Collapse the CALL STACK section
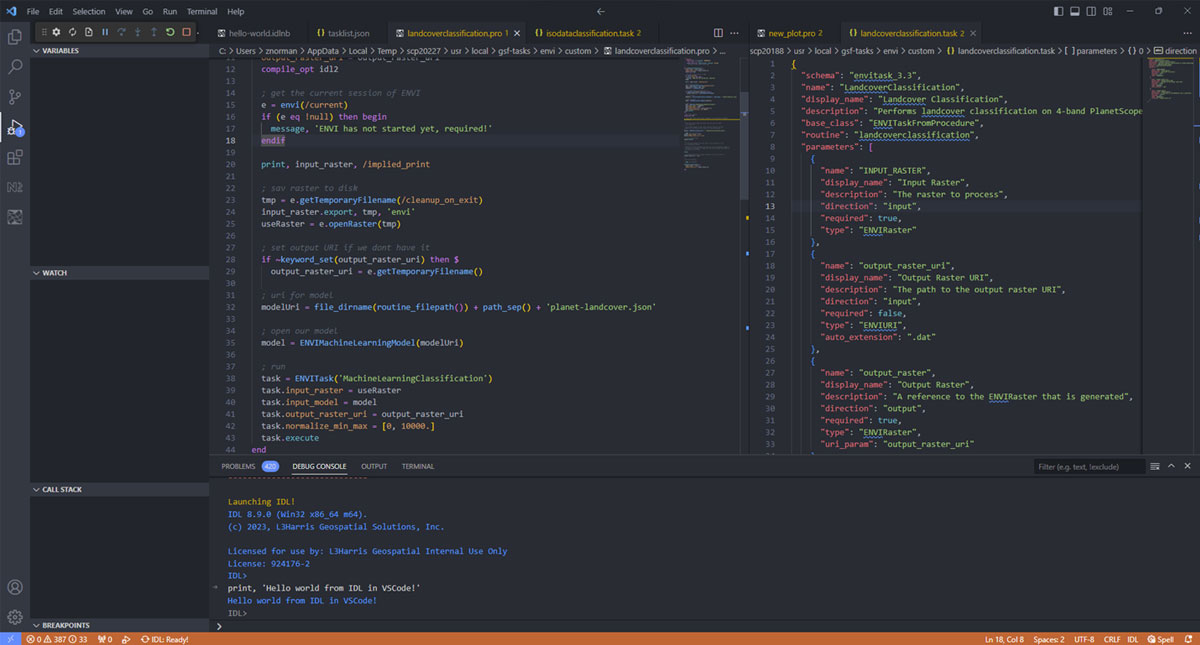 (61, 490)
